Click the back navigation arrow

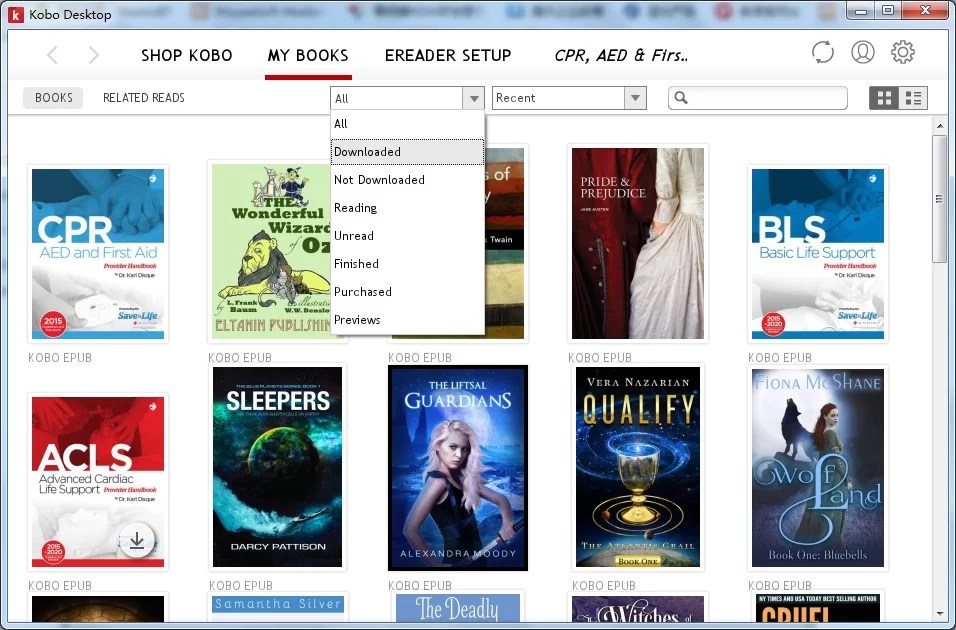(51, 55)
